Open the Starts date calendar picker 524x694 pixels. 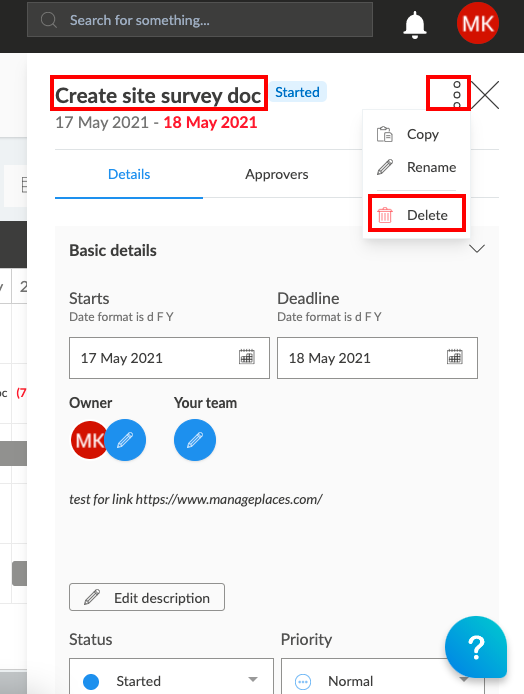coord(247,357)
